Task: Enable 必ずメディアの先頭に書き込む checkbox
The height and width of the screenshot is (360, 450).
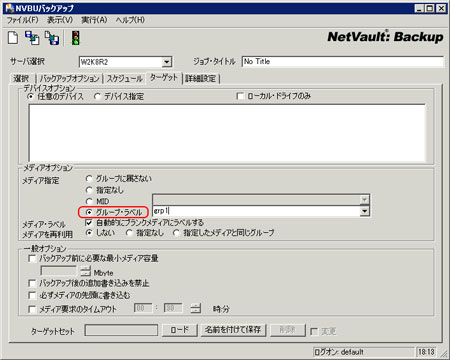Action: coord(32,295)
